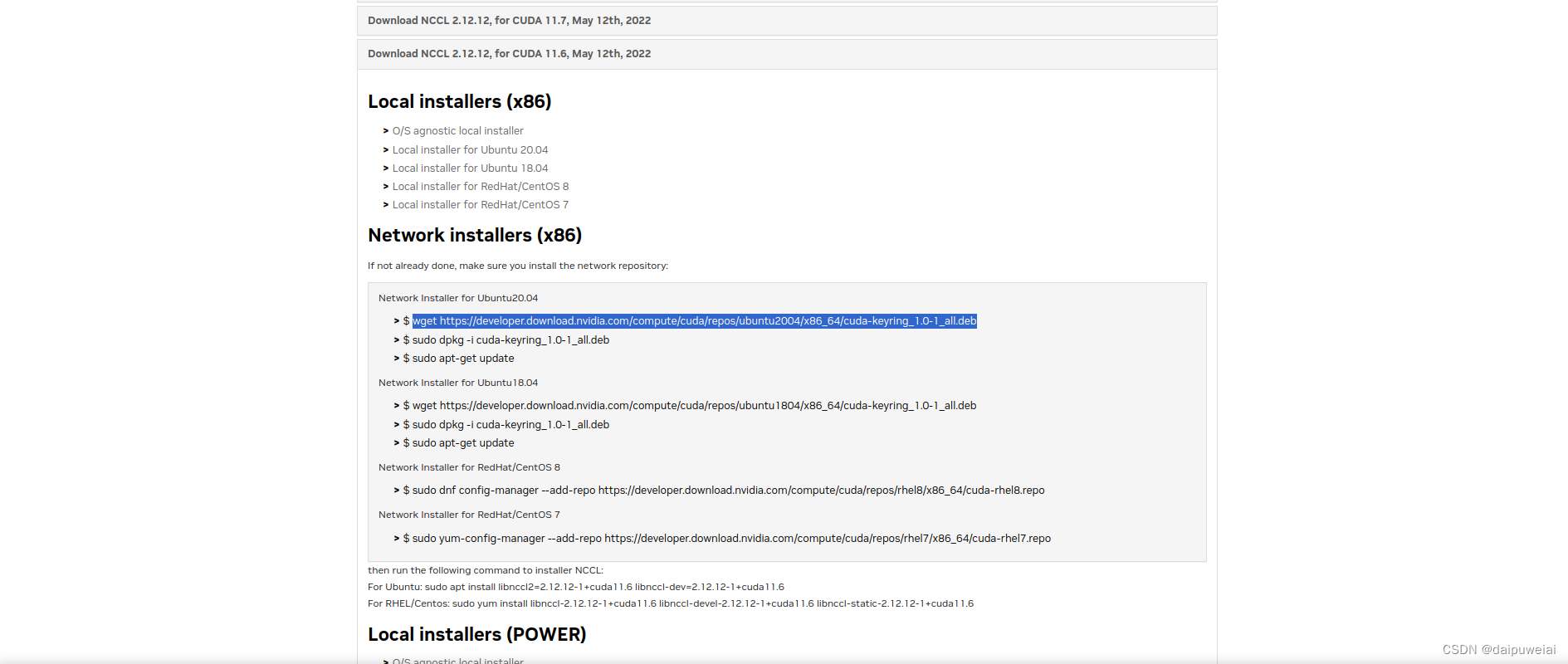Viewport: 1568px width, 664px height.
Task: Collapse Download NCCL 2.12.12 for CUDA 11.6
Action: coord(787,54)
